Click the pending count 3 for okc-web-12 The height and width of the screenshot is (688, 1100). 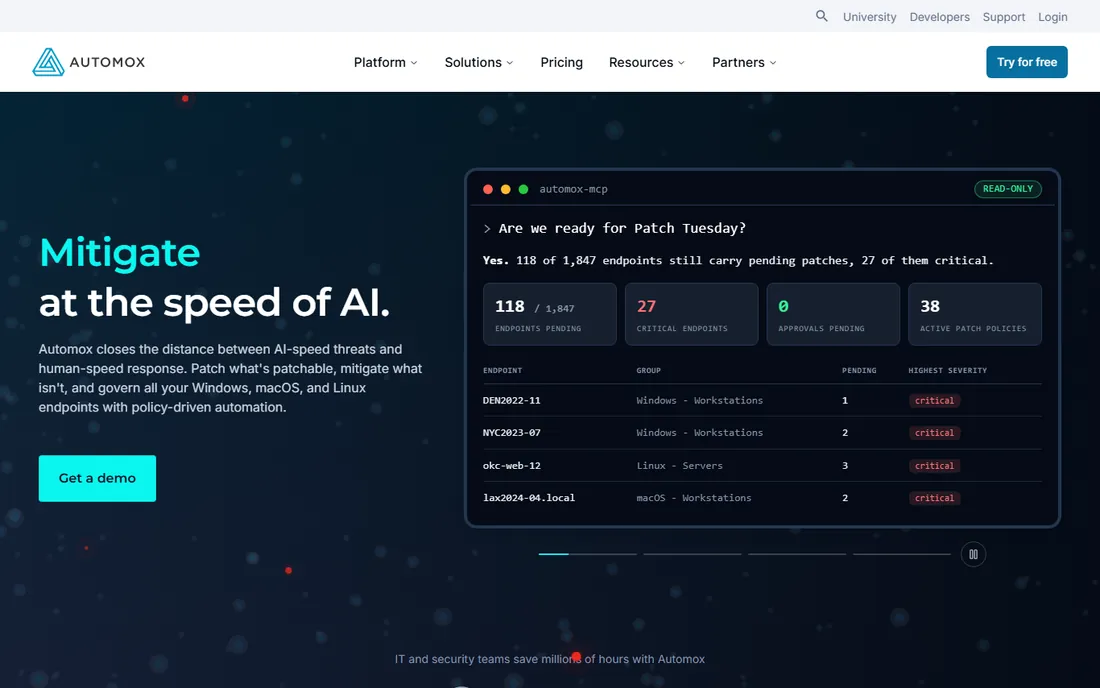click(845, 466)
